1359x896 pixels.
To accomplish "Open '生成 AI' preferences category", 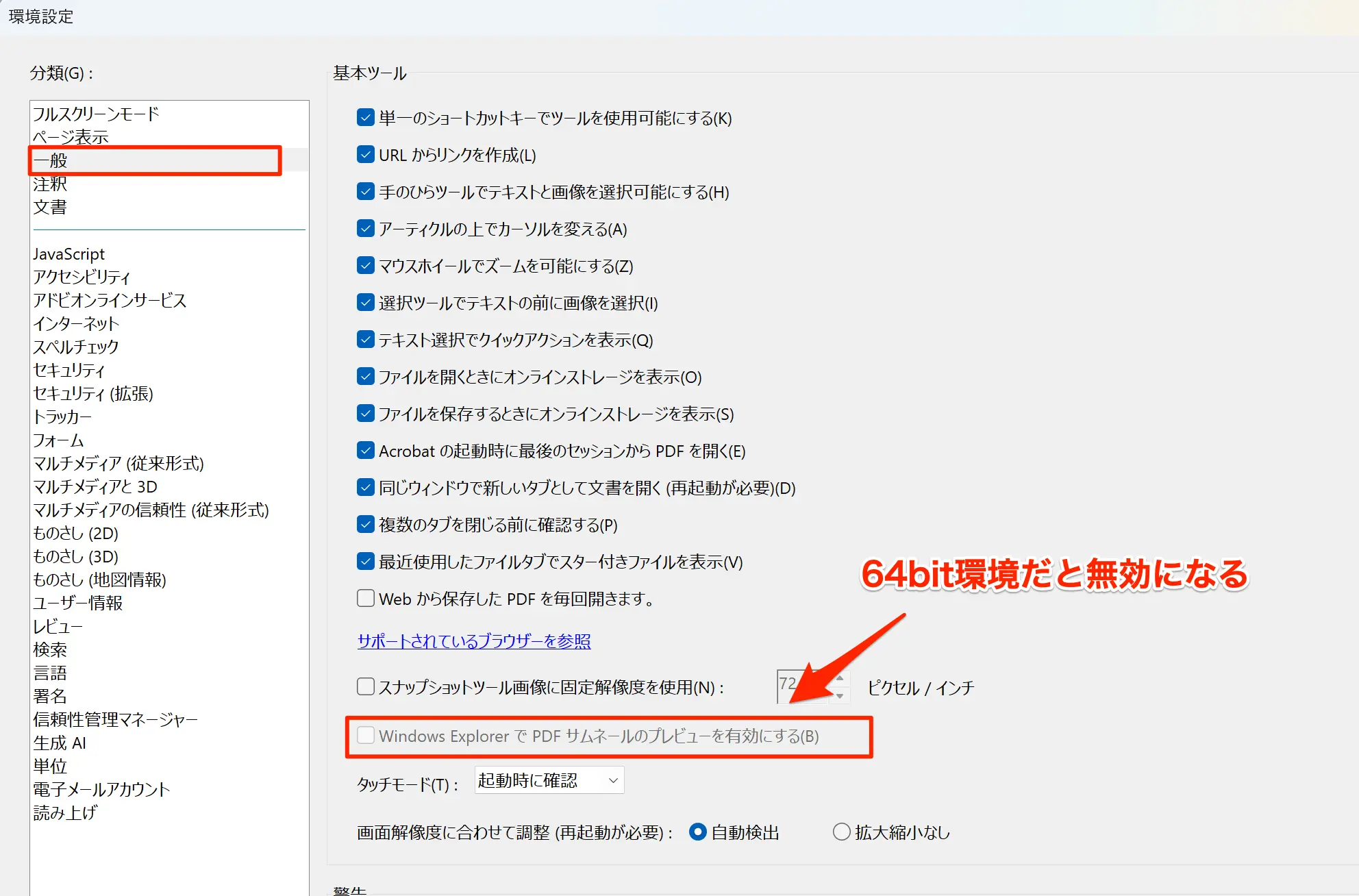I will (x=60, y=743).
